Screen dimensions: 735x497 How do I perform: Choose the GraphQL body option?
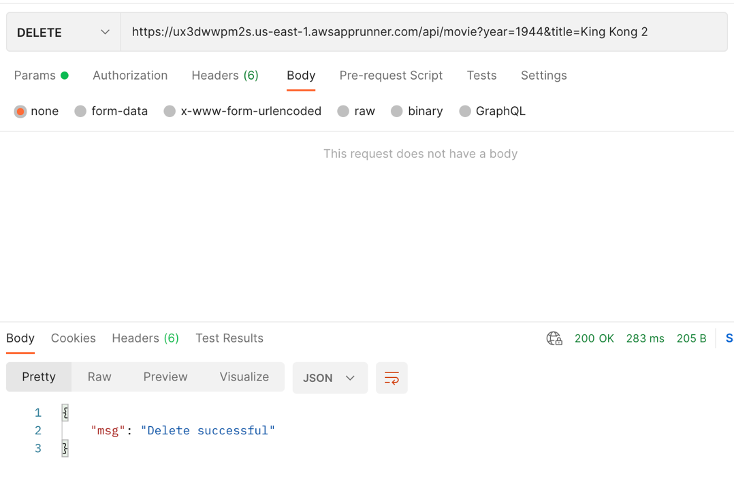(465, 112)
